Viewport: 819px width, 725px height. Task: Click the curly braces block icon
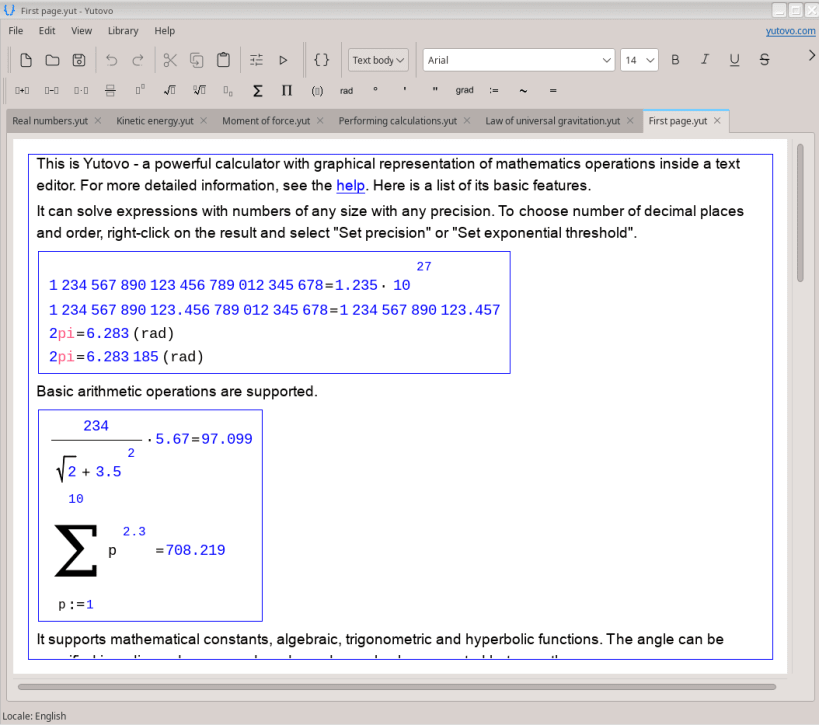322,60
